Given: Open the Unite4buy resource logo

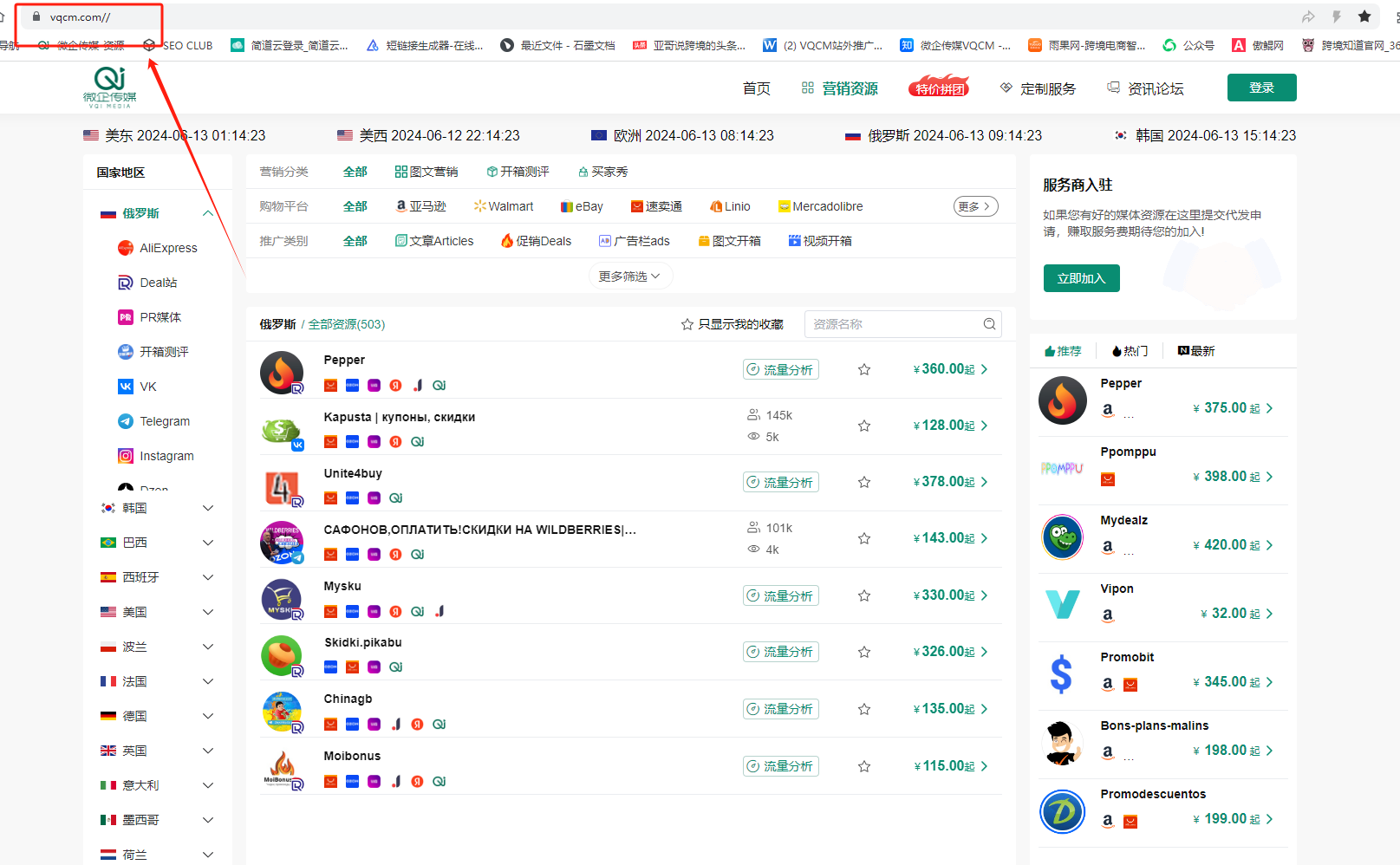Looking at the screenshot, I should click(282, 487).
